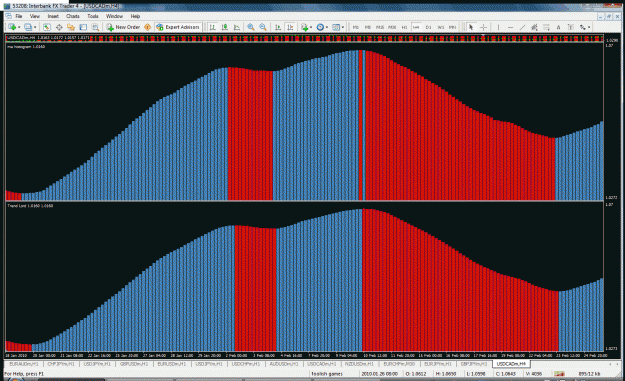The width and height of the screenshot is (625, 381).
Task: Select the M15 timeframe
Action: (380, 27)
